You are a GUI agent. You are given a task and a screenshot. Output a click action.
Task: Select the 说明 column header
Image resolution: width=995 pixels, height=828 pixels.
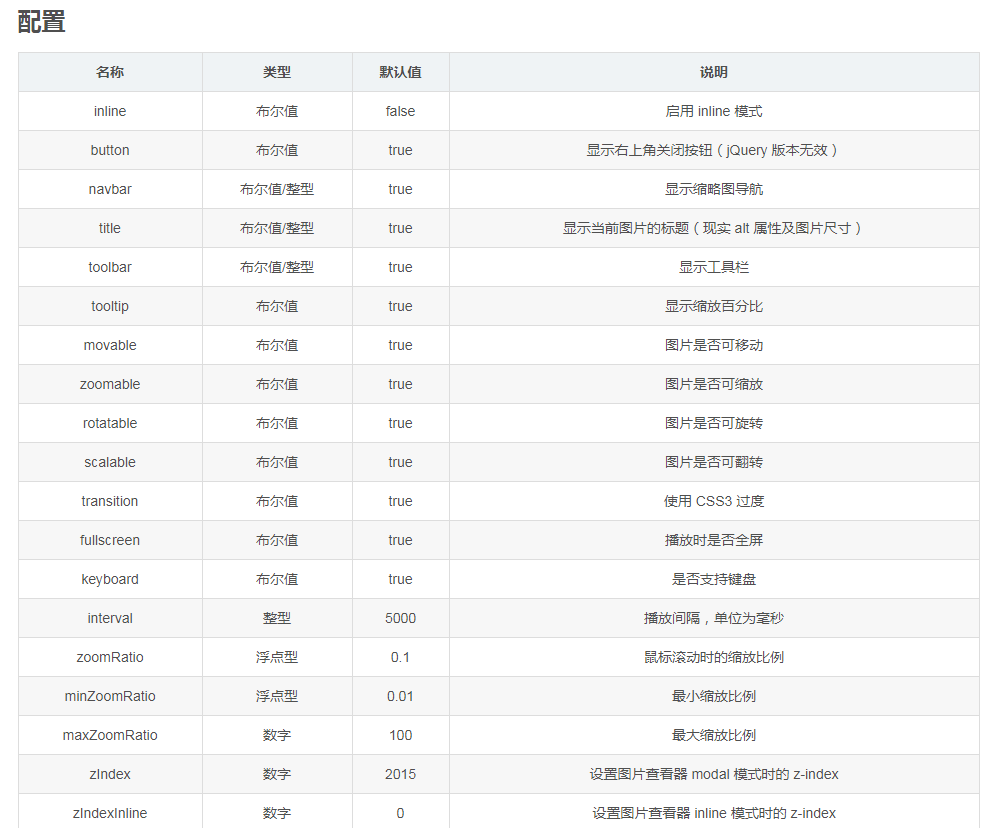coord(714,72)
